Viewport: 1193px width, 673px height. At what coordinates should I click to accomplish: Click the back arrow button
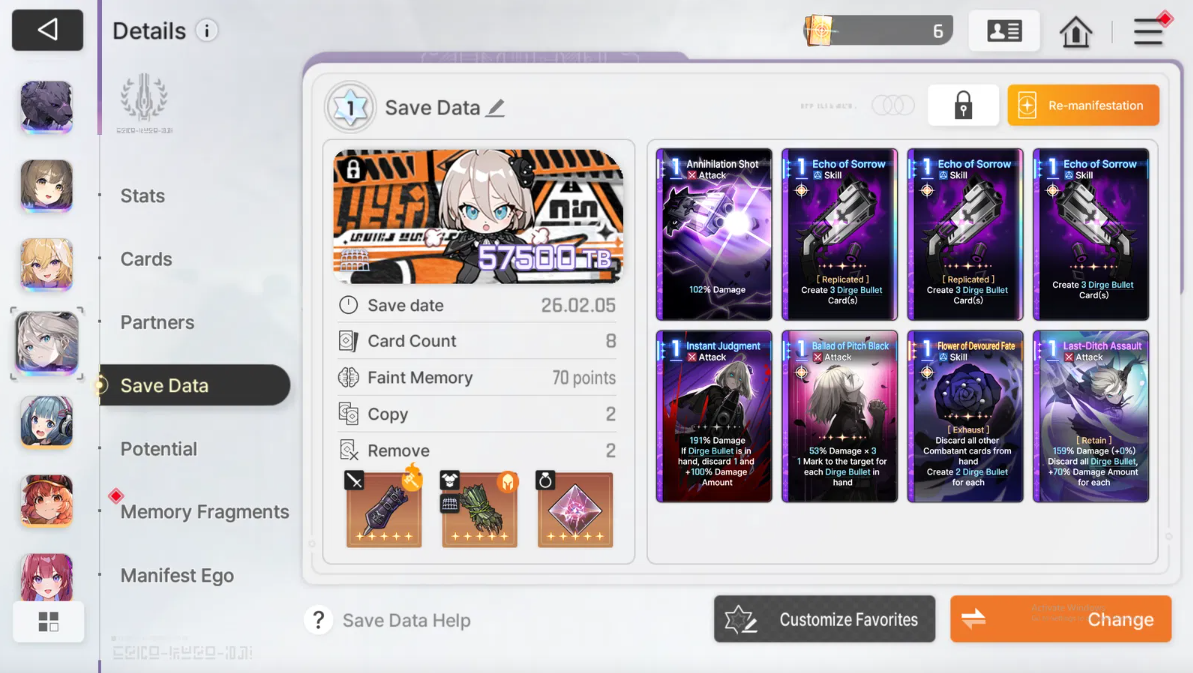pos(47,30)
